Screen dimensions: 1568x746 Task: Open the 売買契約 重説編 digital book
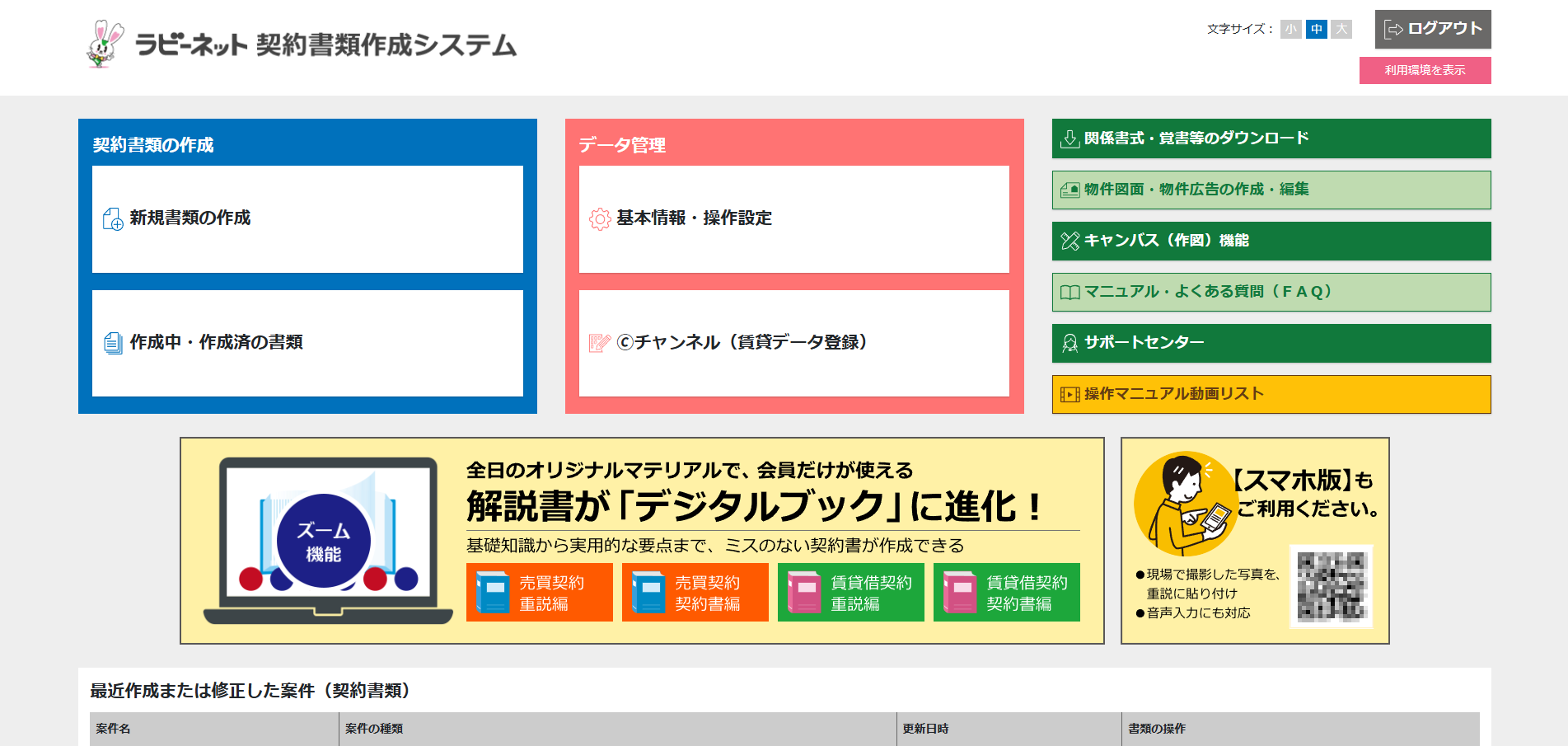[539, 593]
